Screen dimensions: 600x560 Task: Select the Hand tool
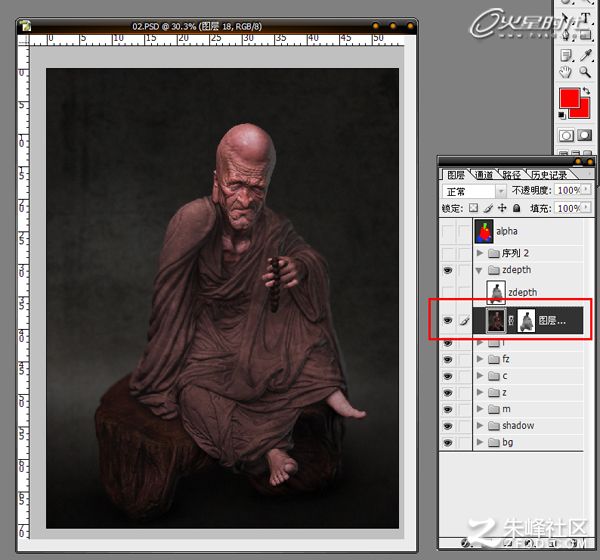point(566,72)
